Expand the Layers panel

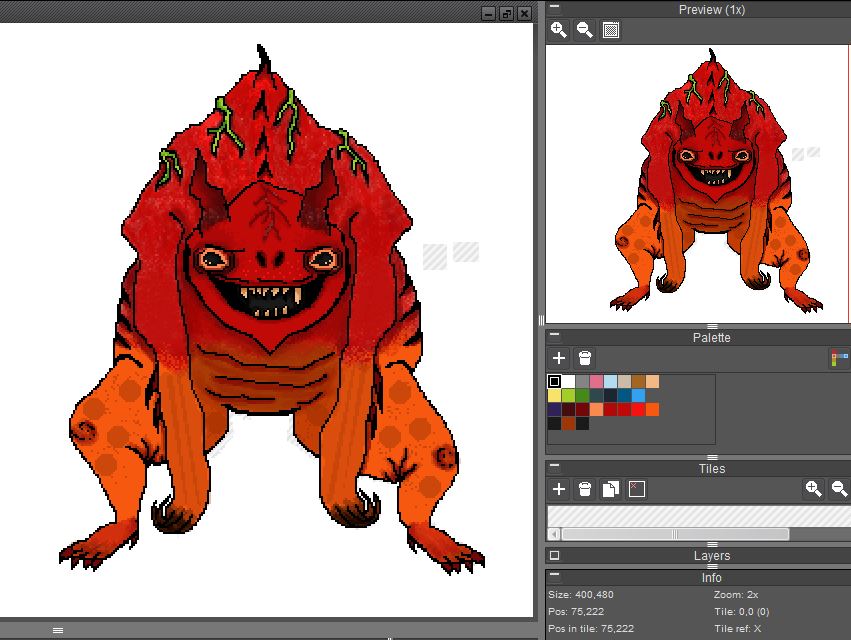point(555,555)
